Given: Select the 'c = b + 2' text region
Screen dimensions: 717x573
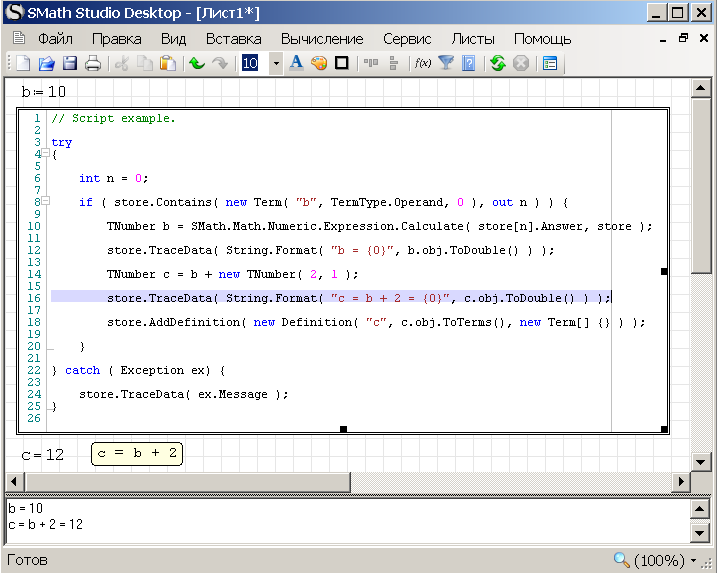Looking at the screenshot, I should 137,454.
